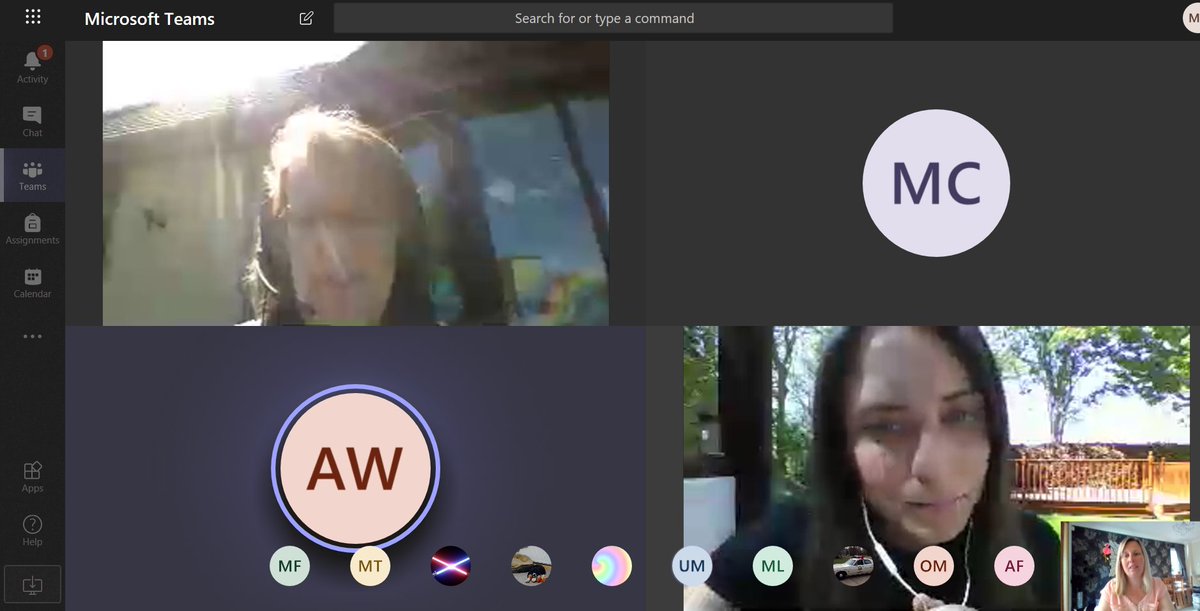
Task: Click the OM participant bubble
Action: [933, 566]
